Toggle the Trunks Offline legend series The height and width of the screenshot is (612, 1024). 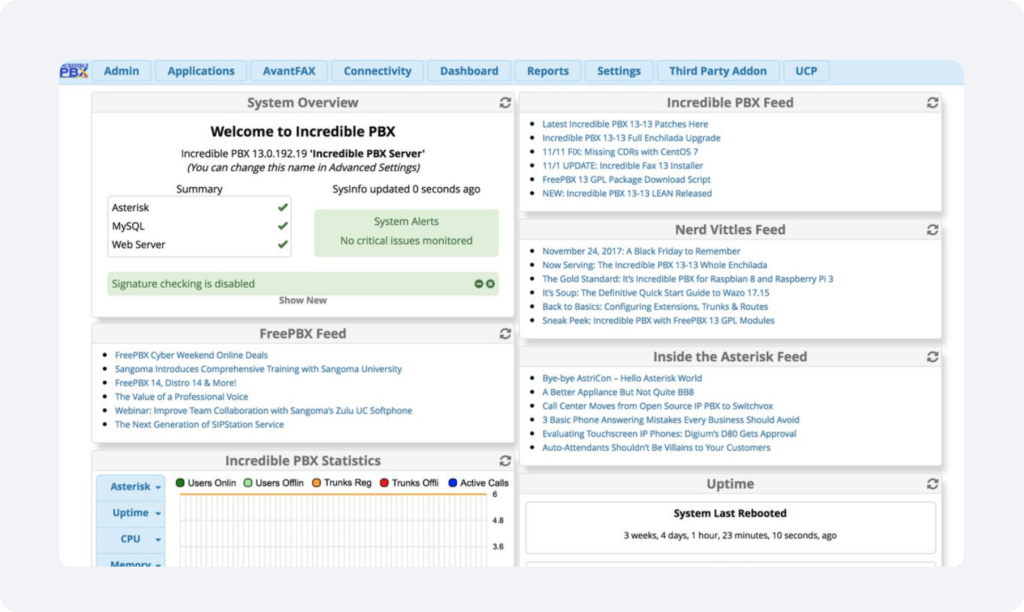(x=409, y=483)
